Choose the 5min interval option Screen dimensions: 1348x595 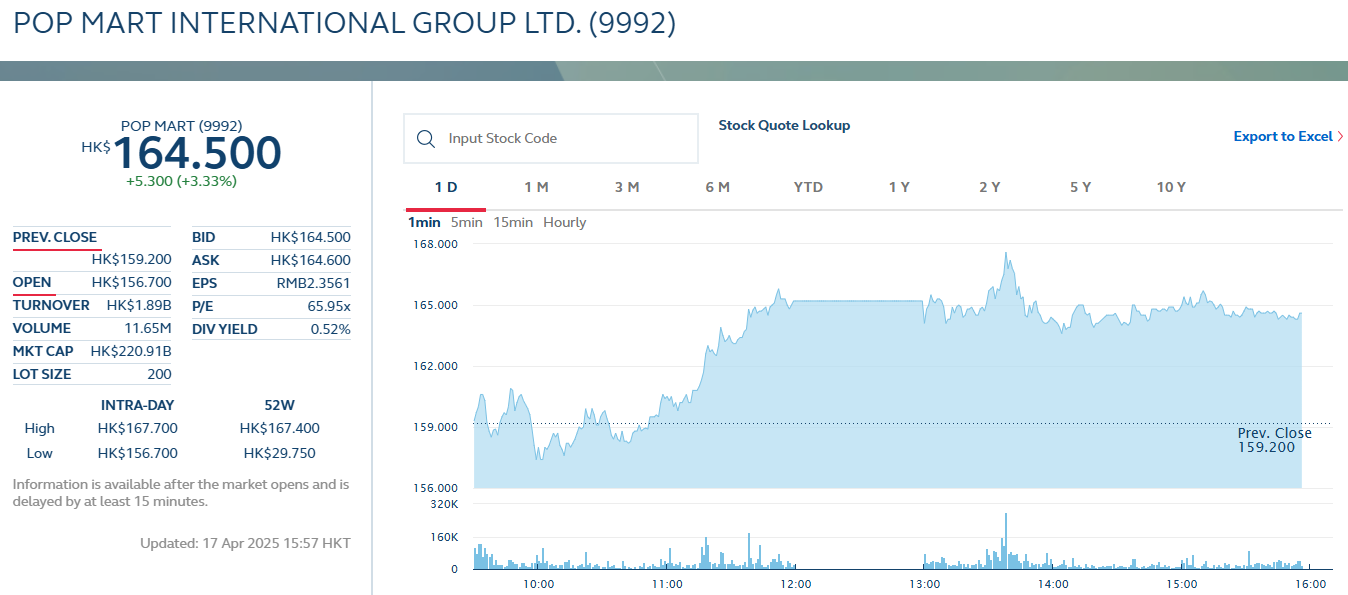tap(466, 222)
